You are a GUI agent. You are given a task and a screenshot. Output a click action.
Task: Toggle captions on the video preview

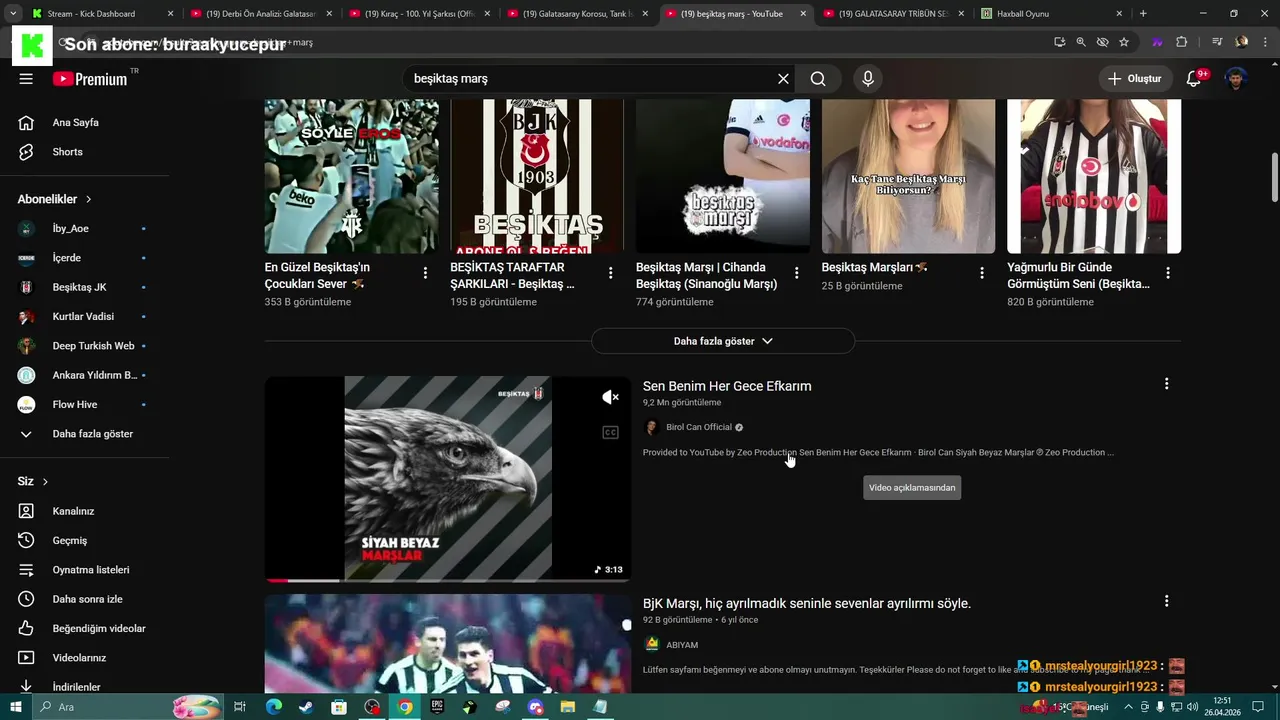pos(610,432)
